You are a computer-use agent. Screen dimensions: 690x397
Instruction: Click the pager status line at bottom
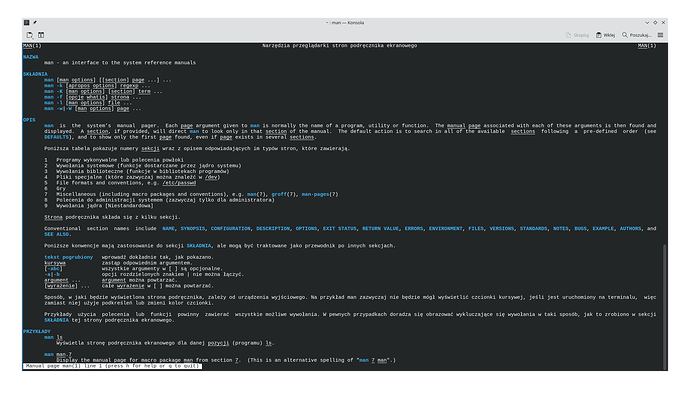[113, 366]
